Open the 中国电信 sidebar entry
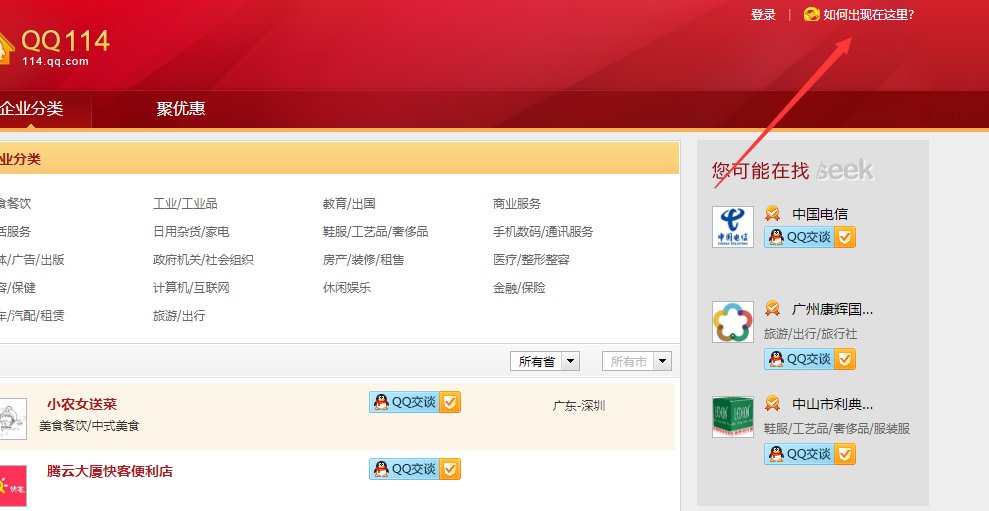Image resolution: width=989 pixels, height=511 pixels. [x=820, y=214]
